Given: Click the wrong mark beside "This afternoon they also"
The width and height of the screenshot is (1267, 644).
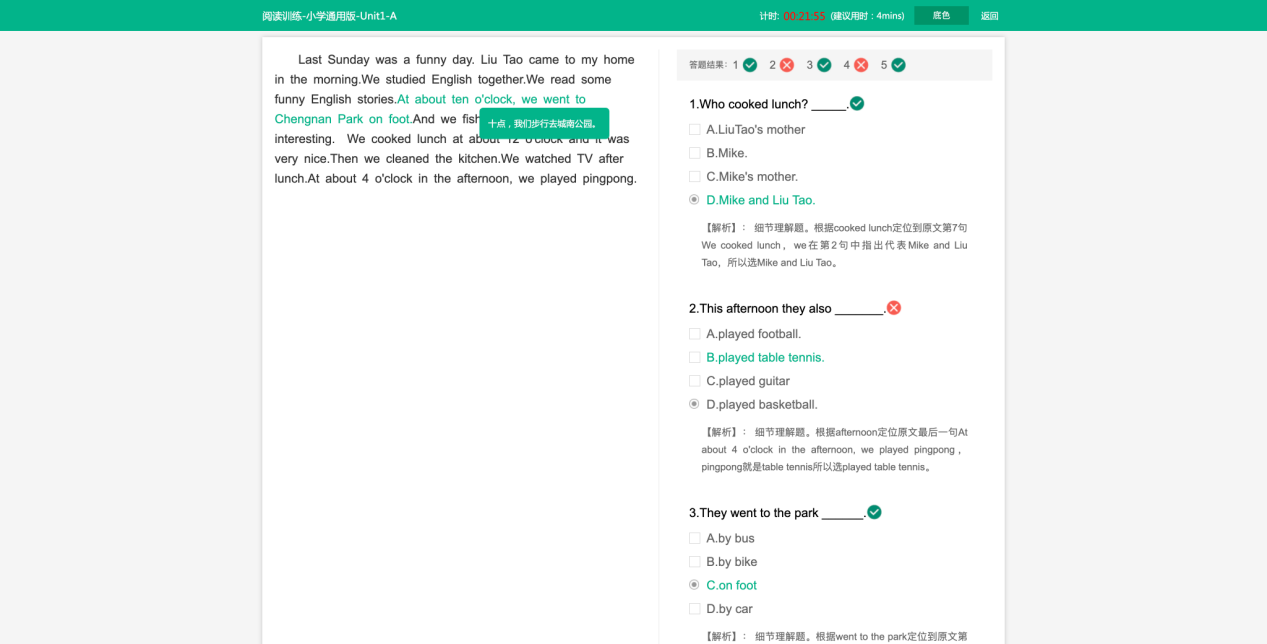Looking at the screenshot, I should 894,308.
